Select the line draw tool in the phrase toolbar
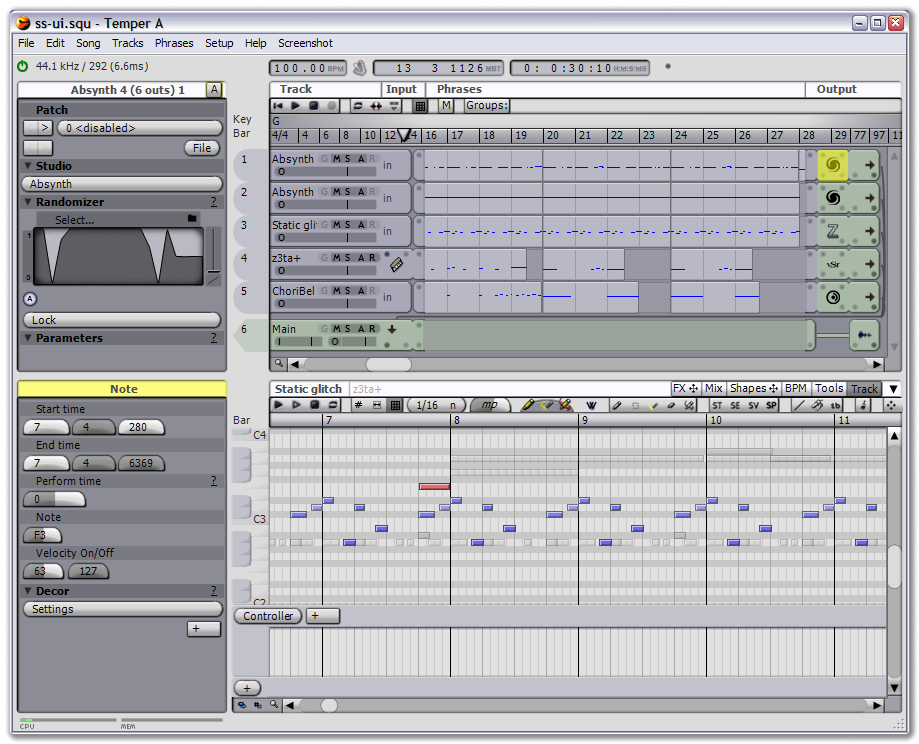Image resolution: width=919 pixels, height=744 pixels. [x=798, y=405]
